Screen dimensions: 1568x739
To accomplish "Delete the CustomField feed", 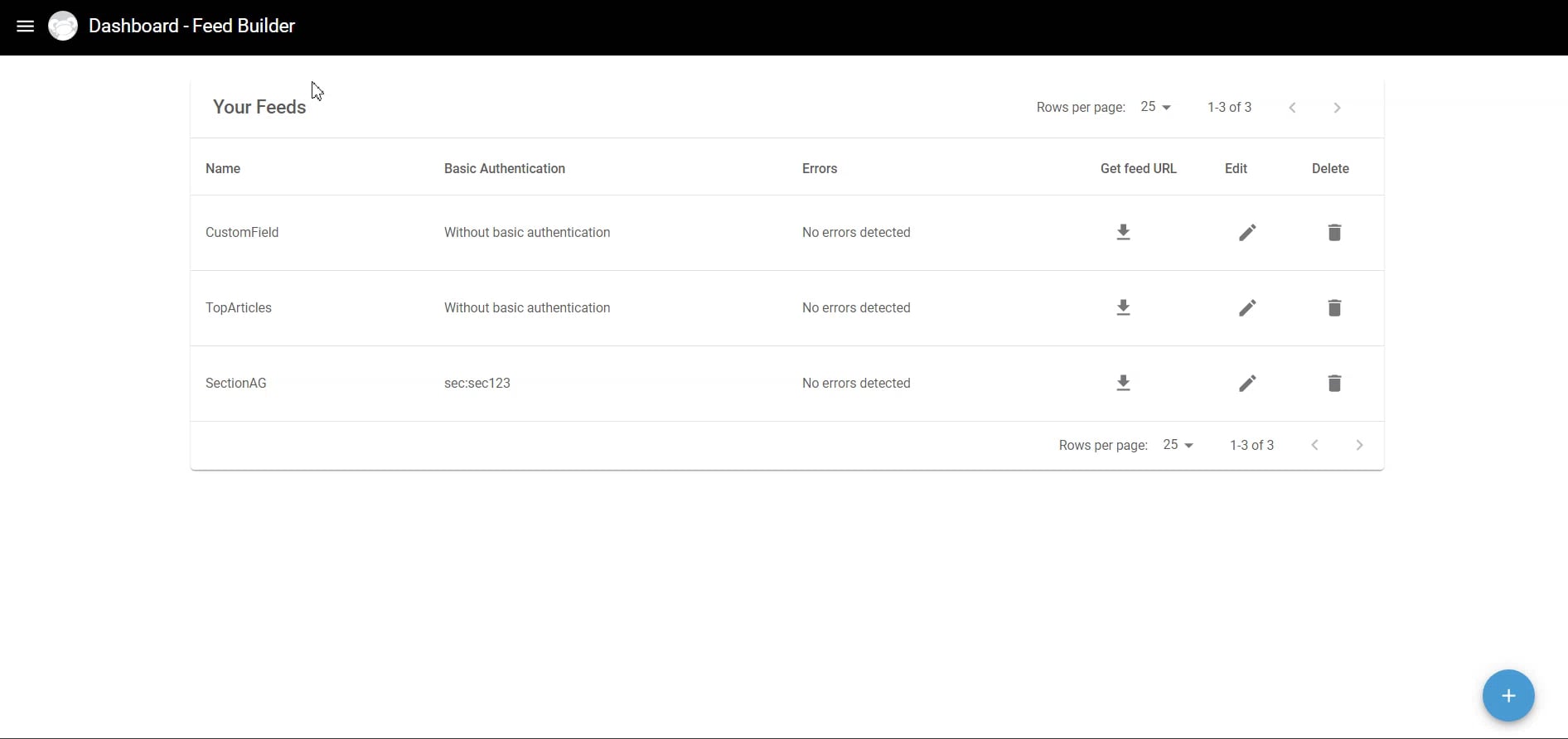I will point(1334,232).
